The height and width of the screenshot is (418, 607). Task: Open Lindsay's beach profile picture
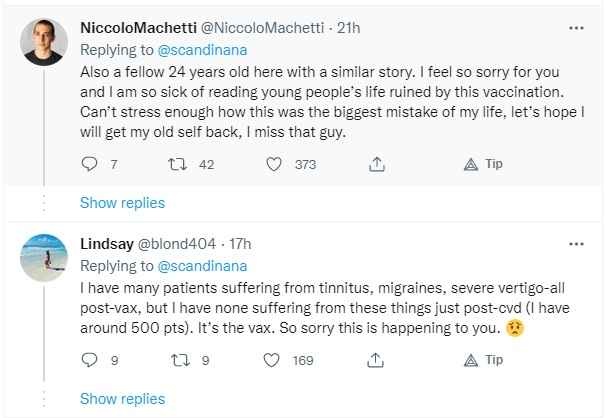[x=44, y=259]
